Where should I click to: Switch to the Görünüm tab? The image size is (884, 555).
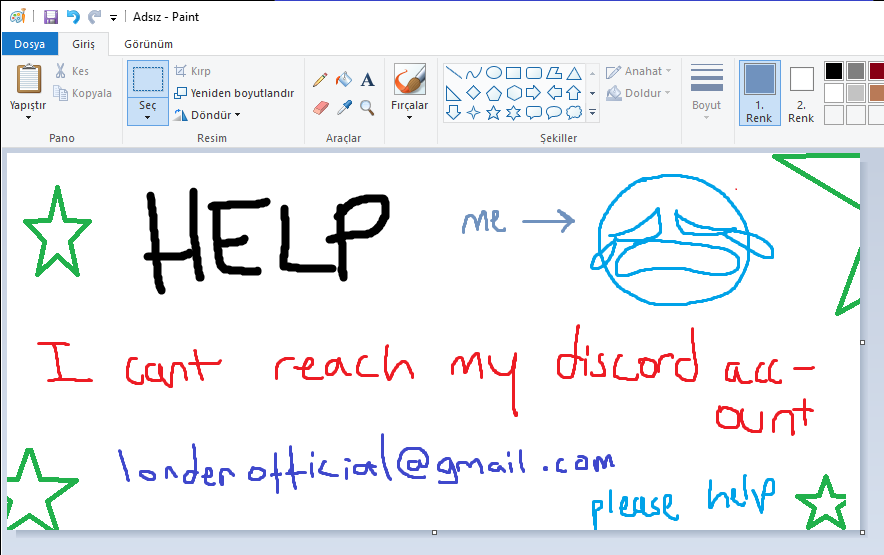pyautogui.click(x=148, y=43)
